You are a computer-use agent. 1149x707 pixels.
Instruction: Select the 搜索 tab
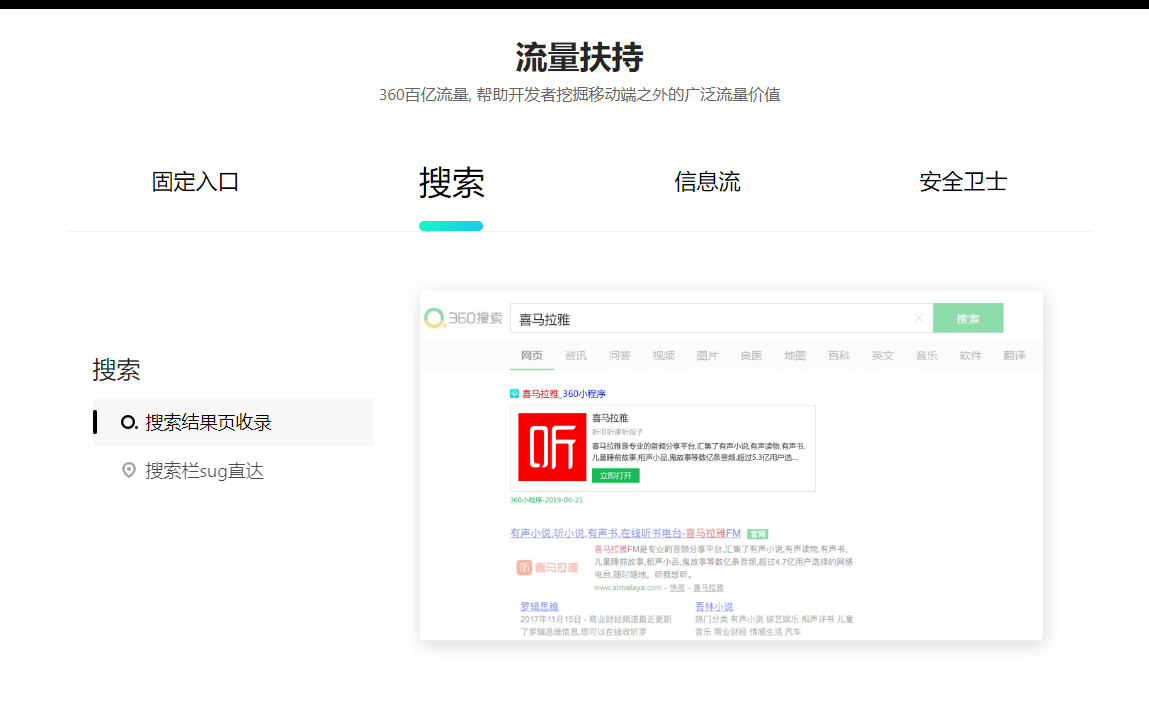tap(451, 182)
